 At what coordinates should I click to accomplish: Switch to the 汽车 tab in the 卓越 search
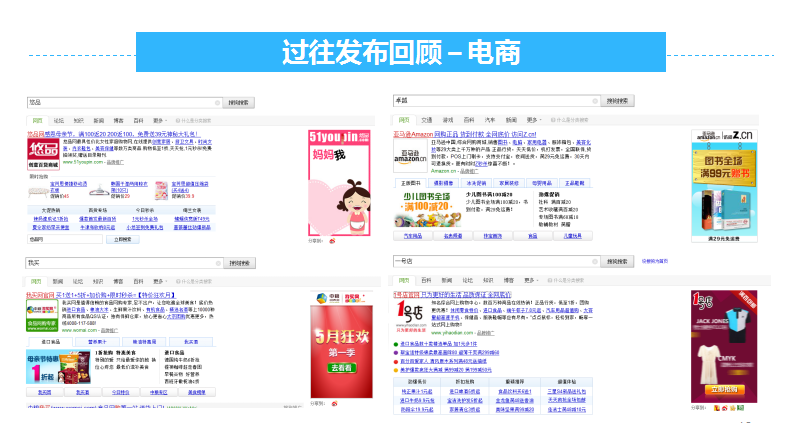(490, 120)
